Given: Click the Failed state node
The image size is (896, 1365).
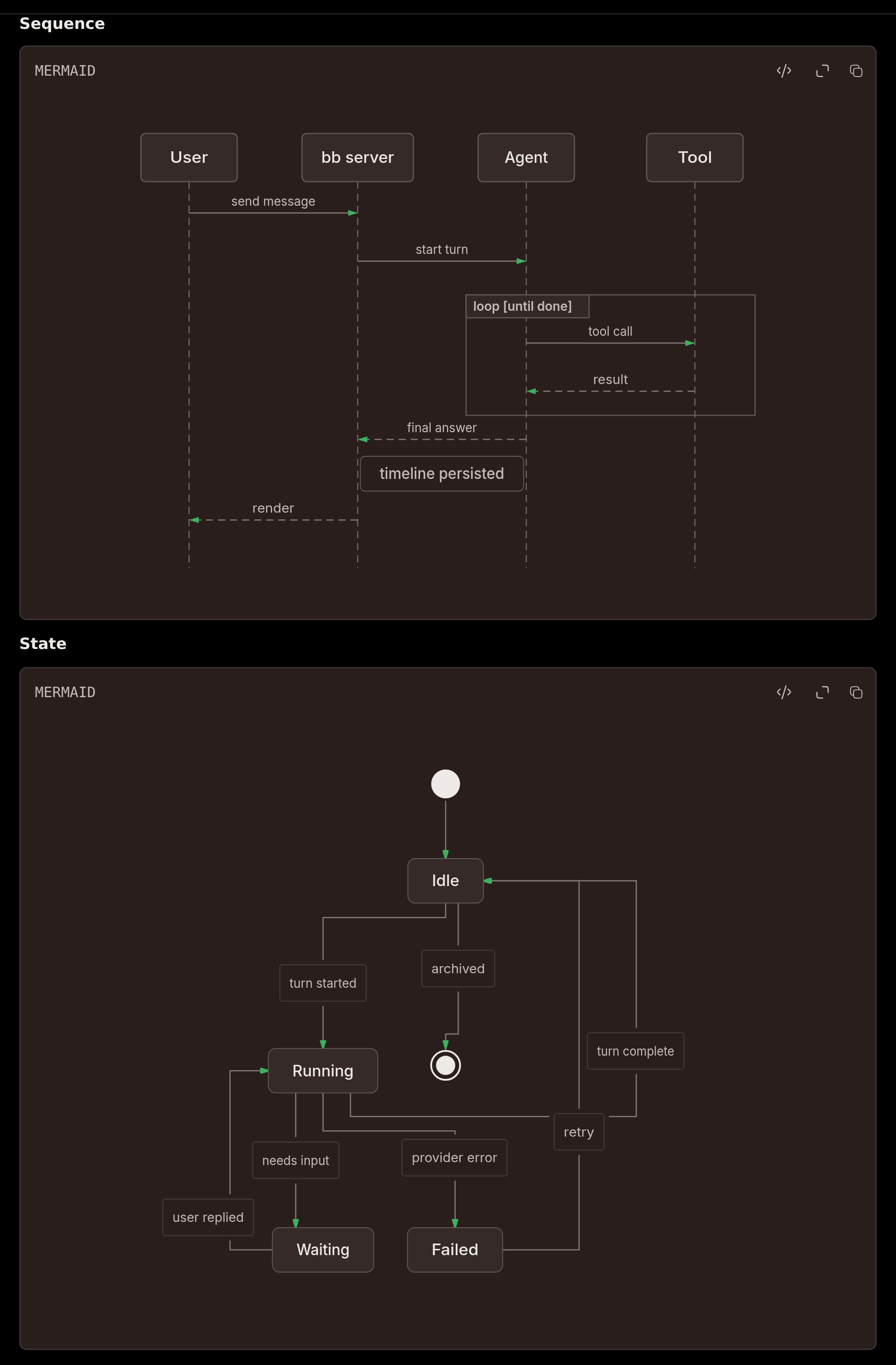Looking at the screenshot, I should [x=455, y=1250].
